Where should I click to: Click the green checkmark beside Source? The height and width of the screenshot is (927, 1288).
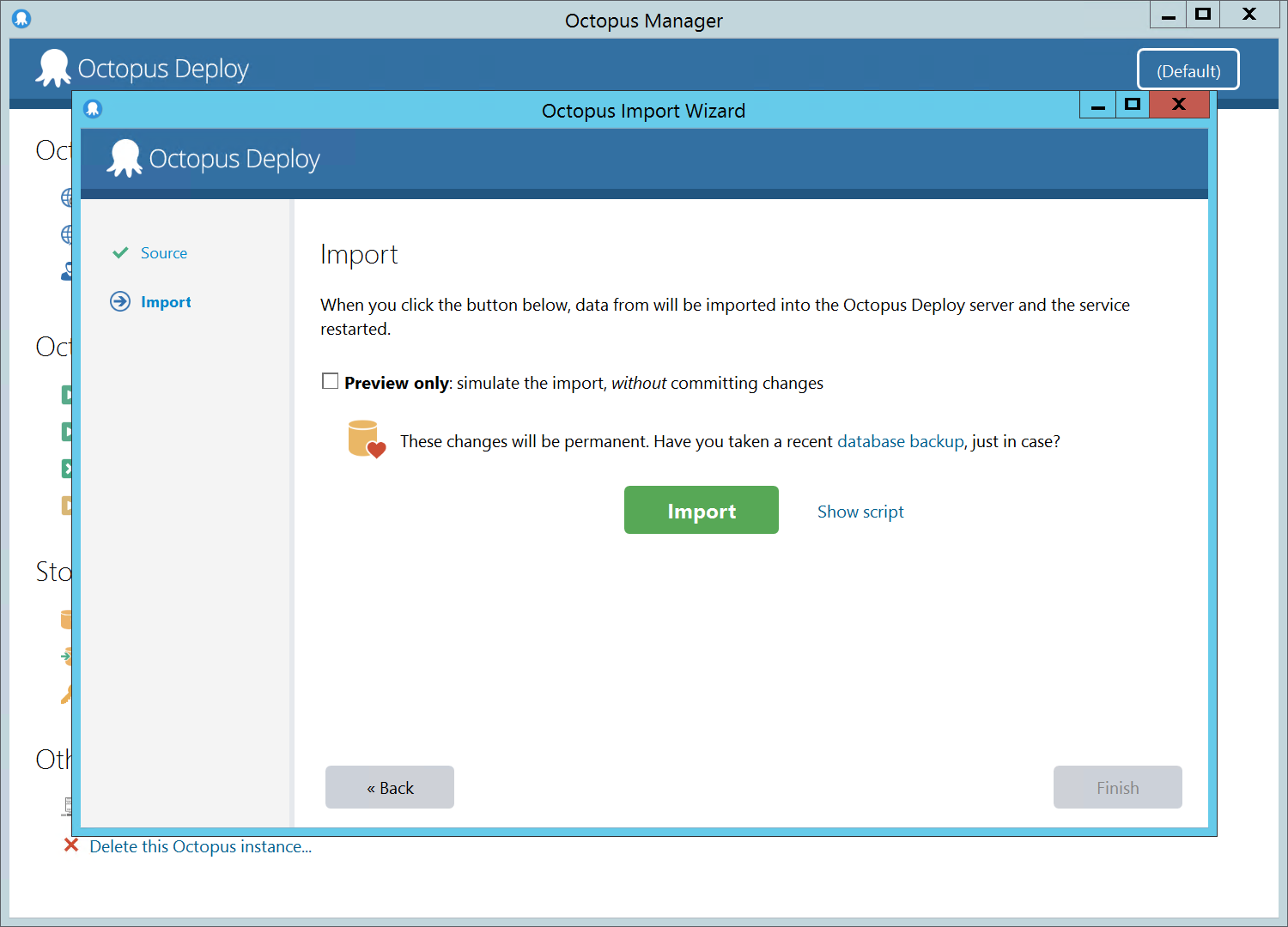pyautogui.click(x=120, y=253)
